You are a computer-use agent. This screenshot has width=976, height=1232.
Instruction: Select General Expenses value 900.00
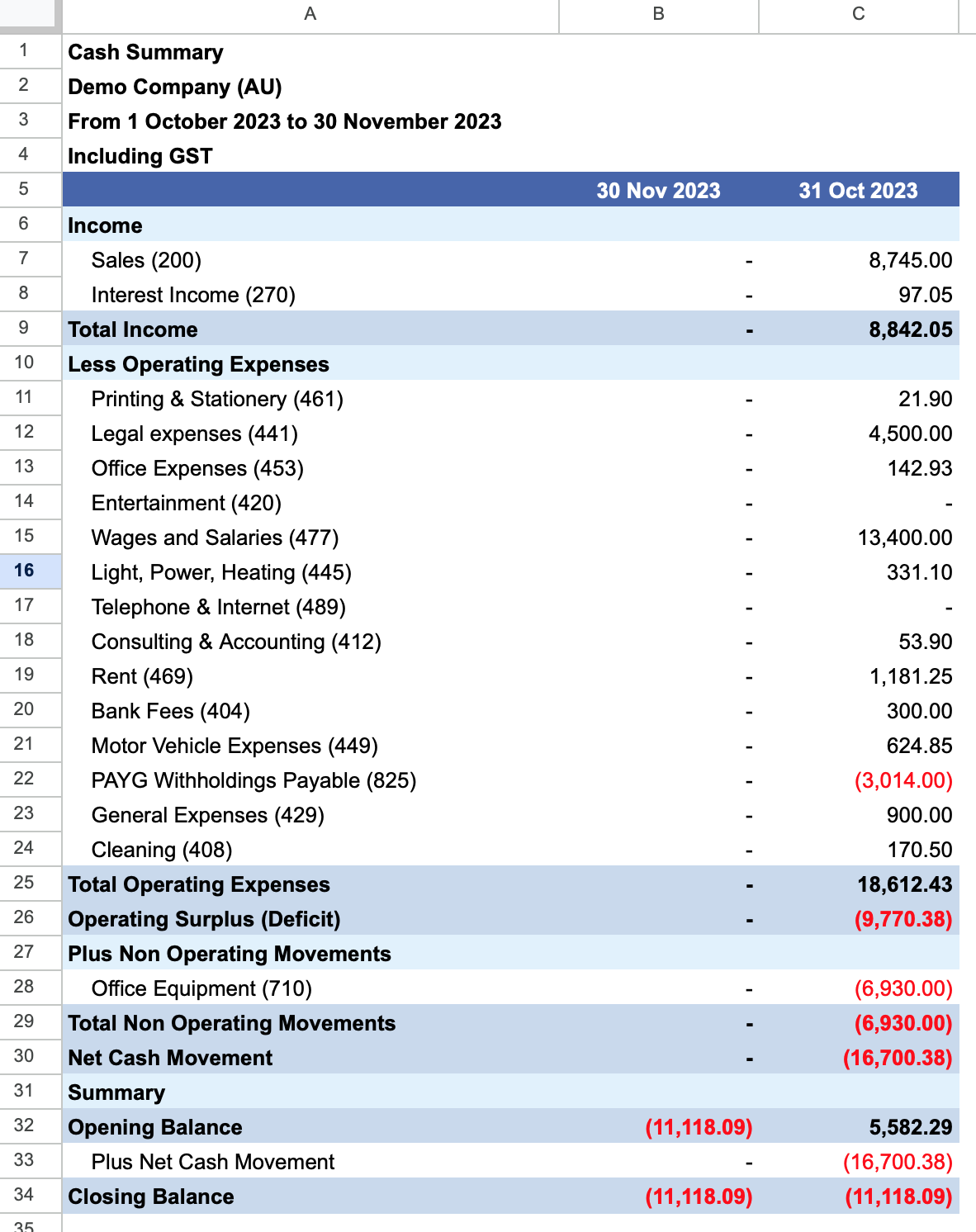pyautogui.click(x=919, y=815)
